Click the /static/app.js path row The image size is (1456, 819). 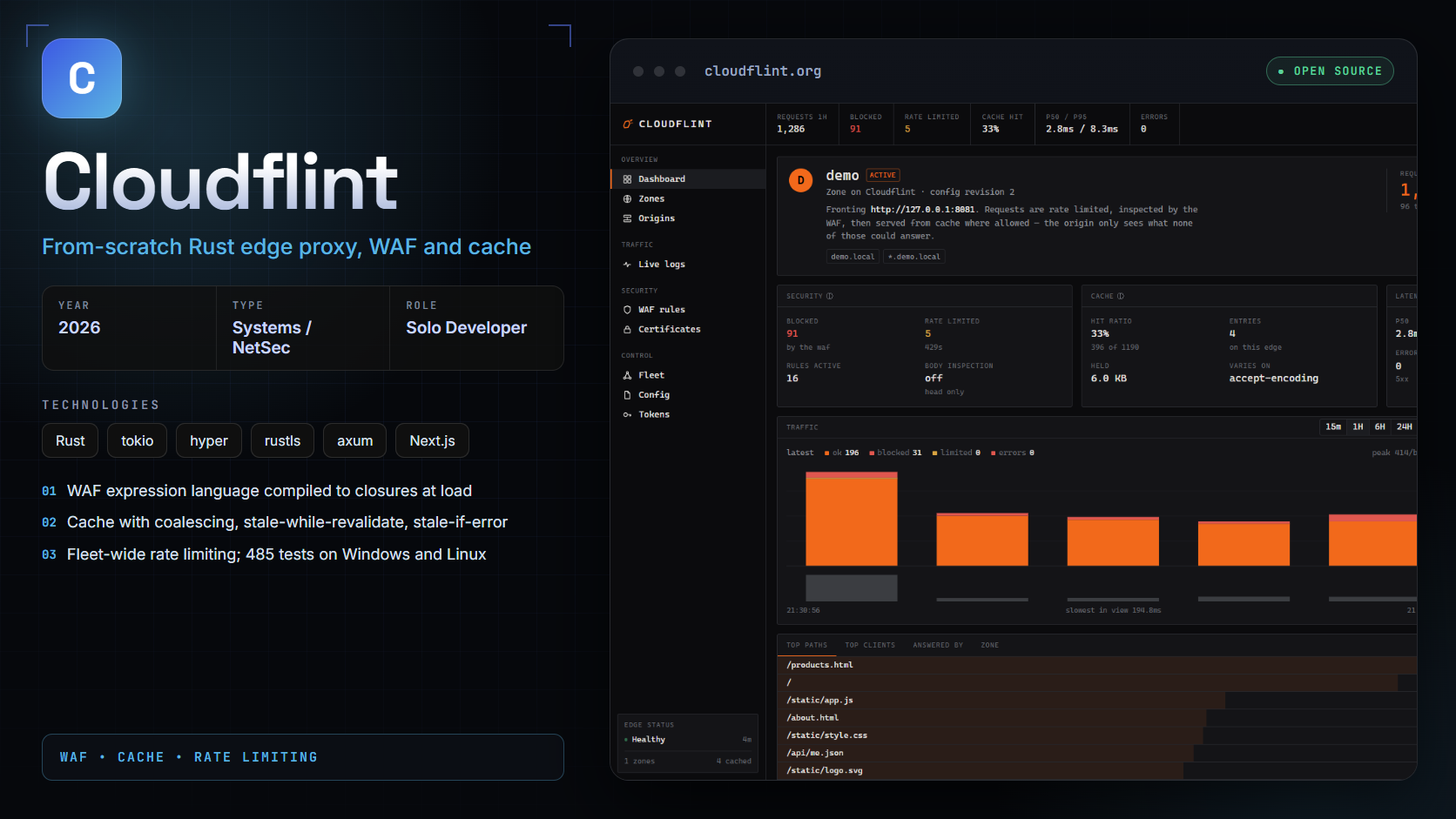click(1096, 701)
